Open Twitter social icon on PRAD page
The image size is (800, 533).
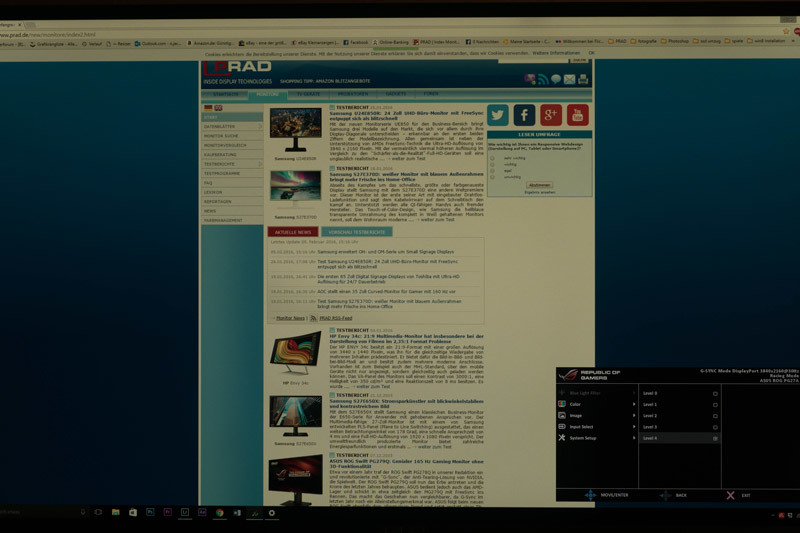[497, 115]
